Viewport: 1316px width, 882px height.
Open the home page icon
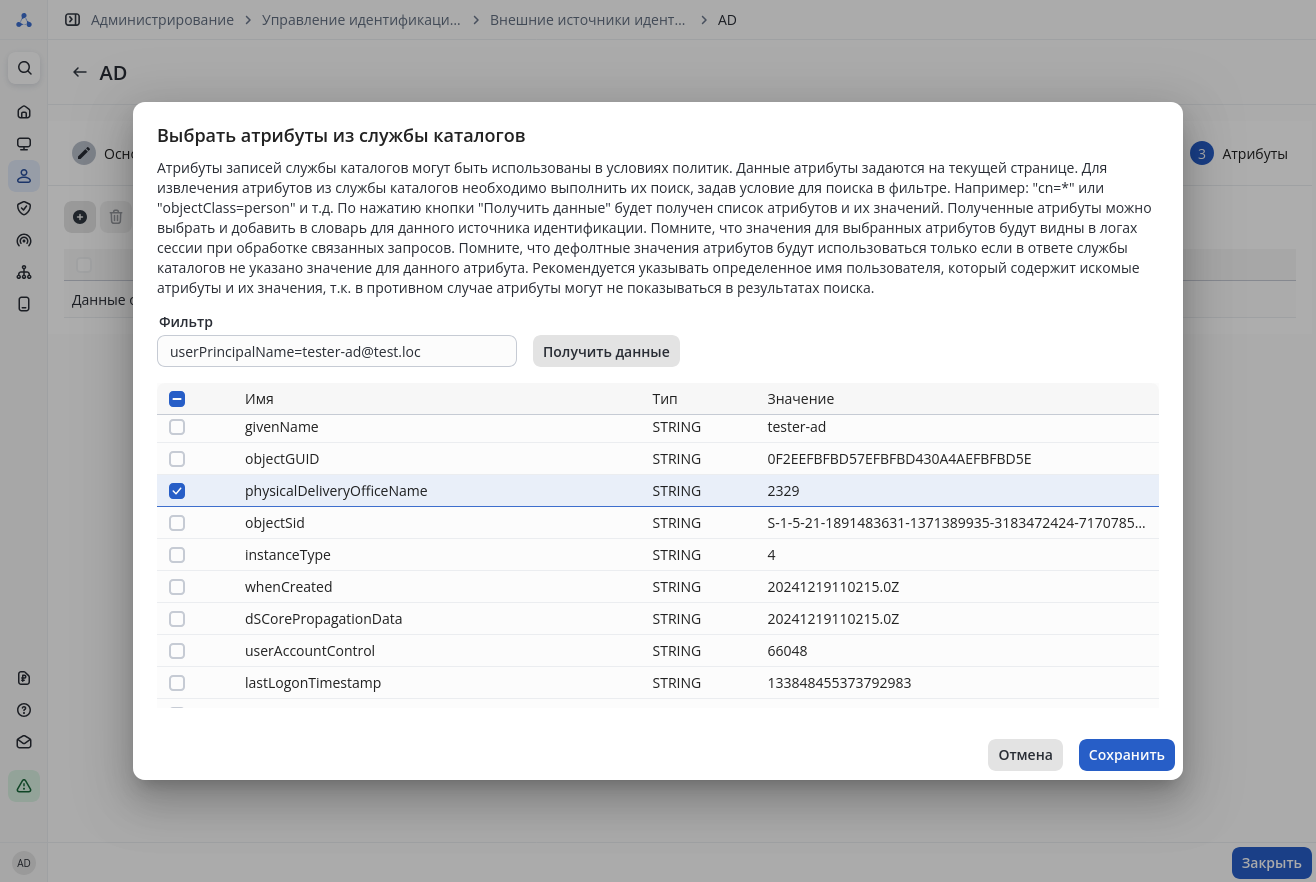tap(24, 112)
